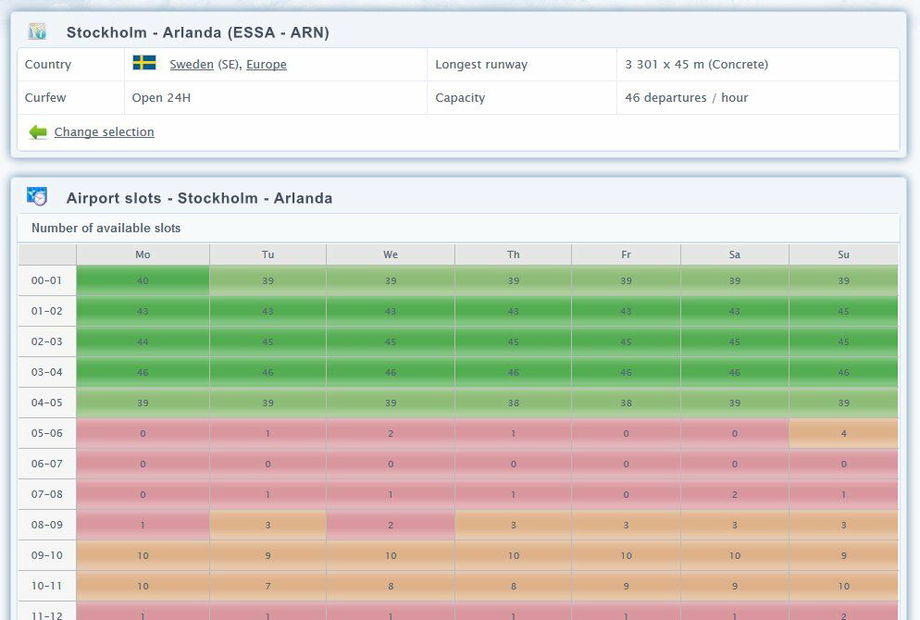The image size is (920, 620).
Task: Select the Mo column header
Action: pos(143,255)
